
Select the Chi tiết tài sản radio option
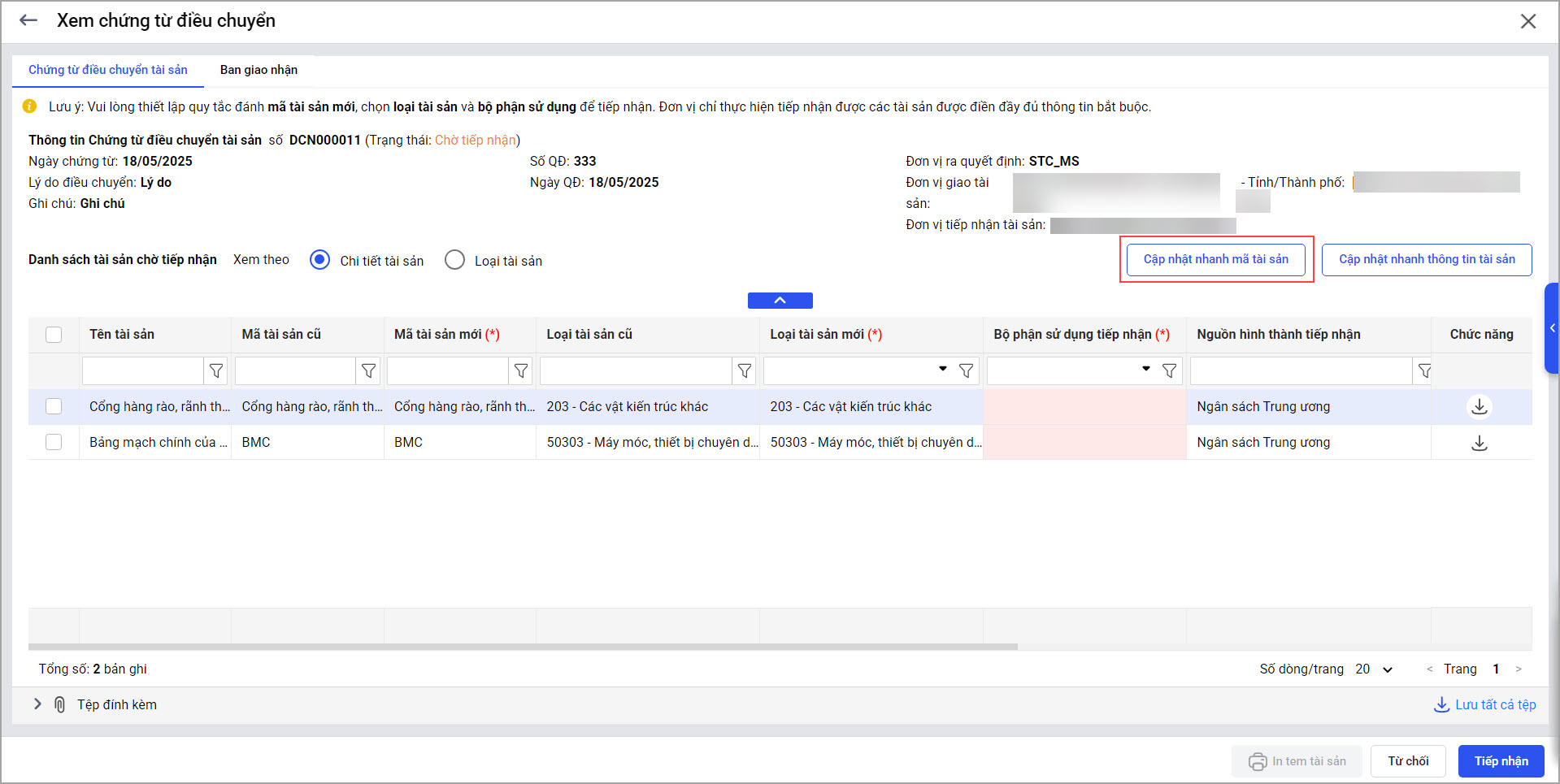(x=319, y=260)
